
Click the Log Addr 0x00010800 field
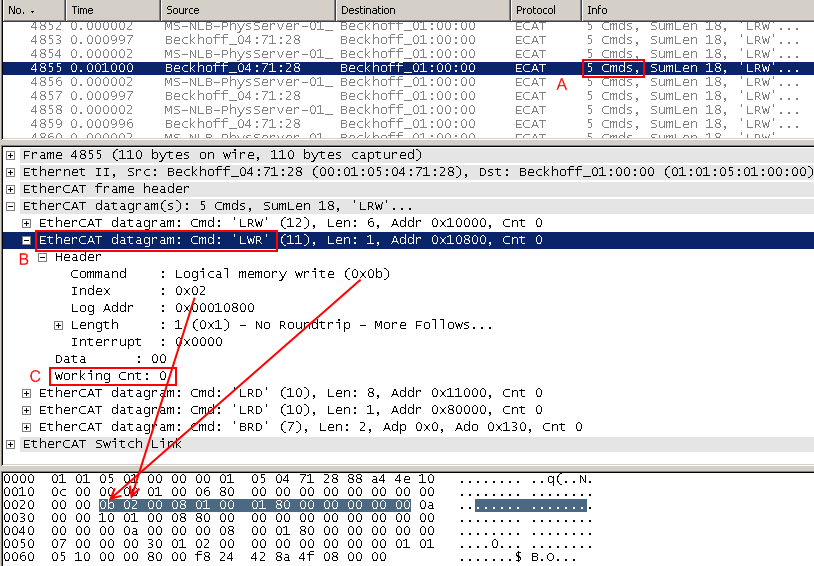click(x=162, y=308)
